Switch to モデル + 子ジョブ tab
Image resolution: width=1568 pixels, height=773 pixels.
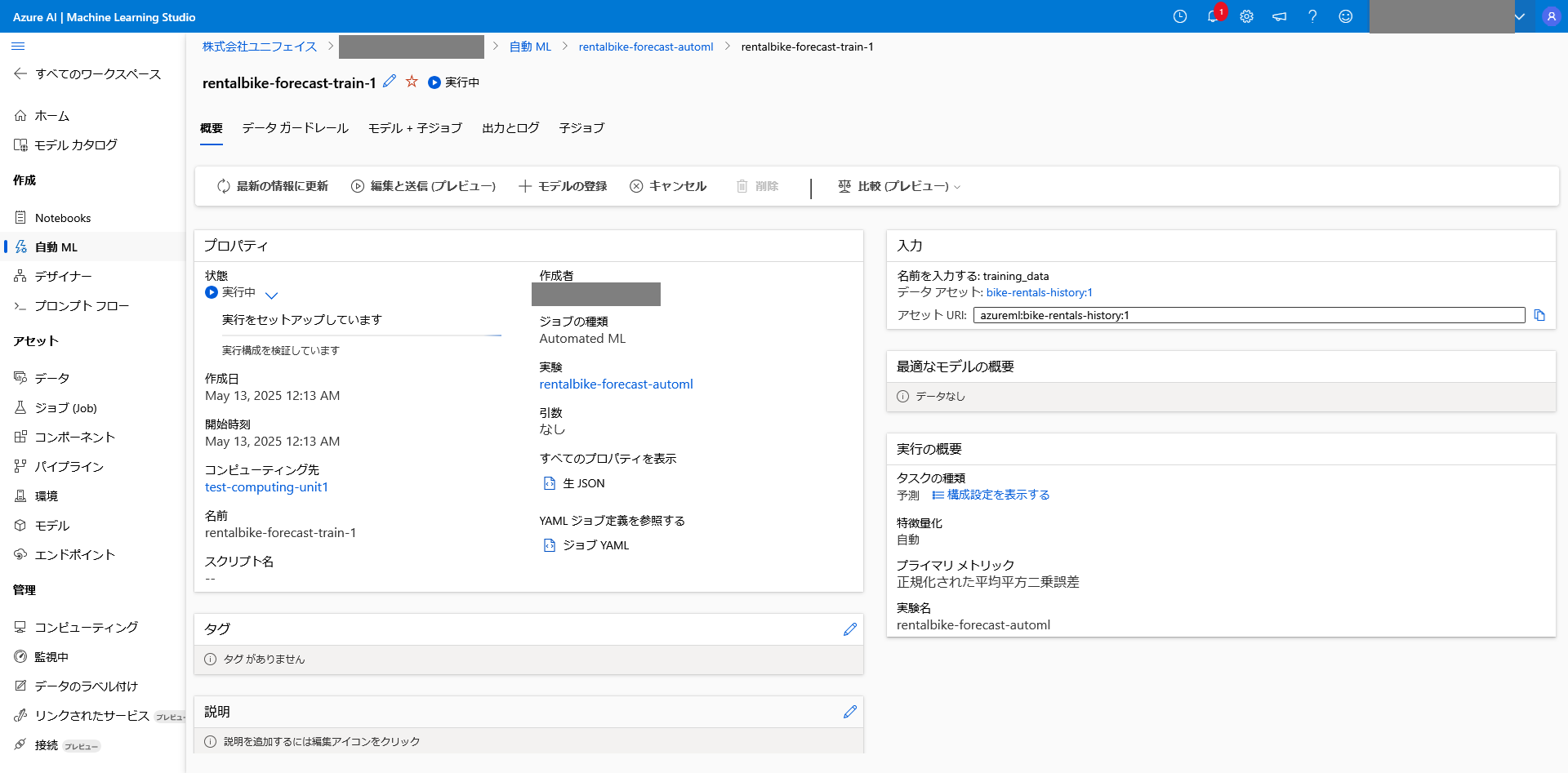[x=415, y=128]
